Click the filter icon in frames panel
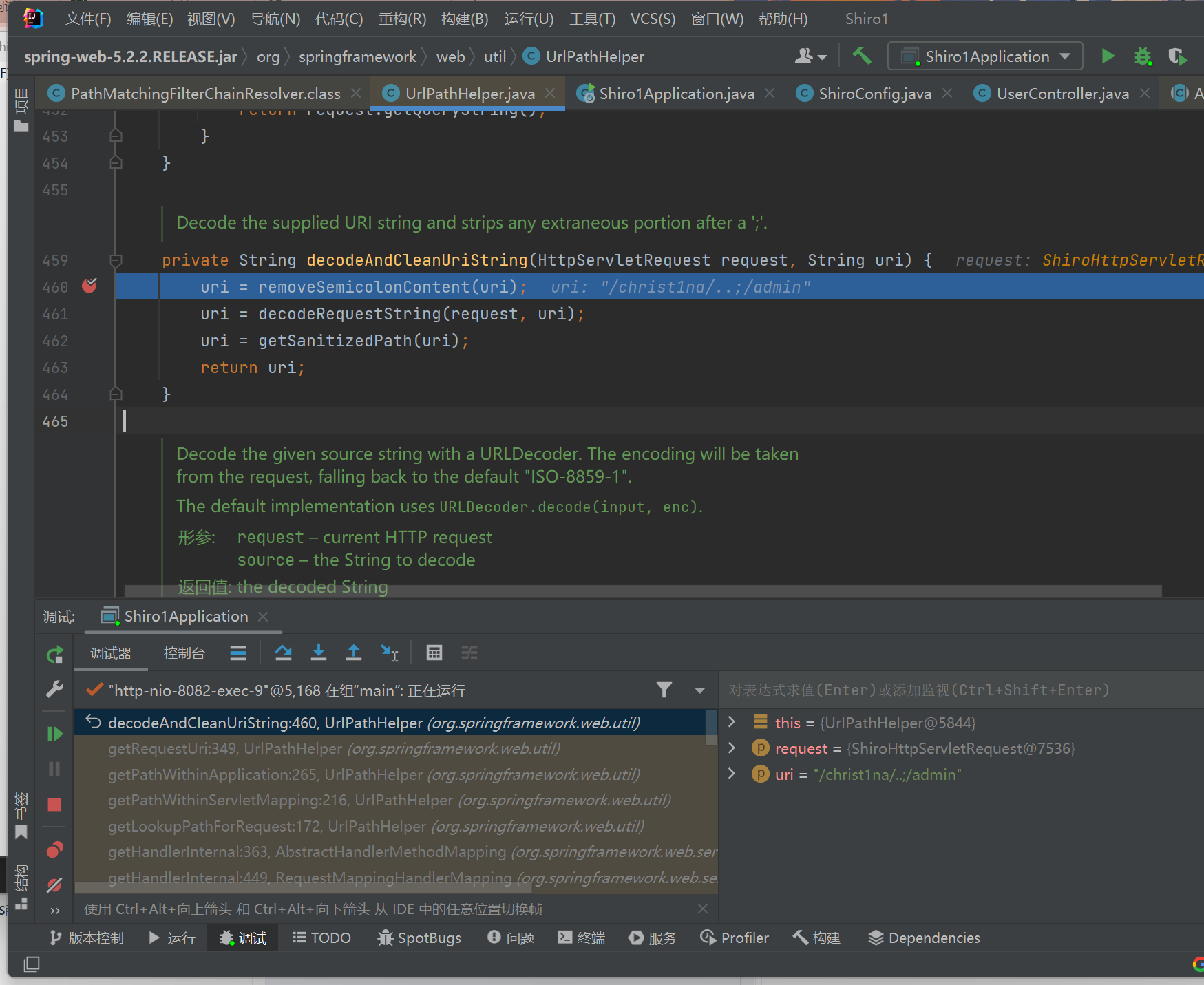The width and height of the screenshot is (1204, 985). [x=664, y=690]
